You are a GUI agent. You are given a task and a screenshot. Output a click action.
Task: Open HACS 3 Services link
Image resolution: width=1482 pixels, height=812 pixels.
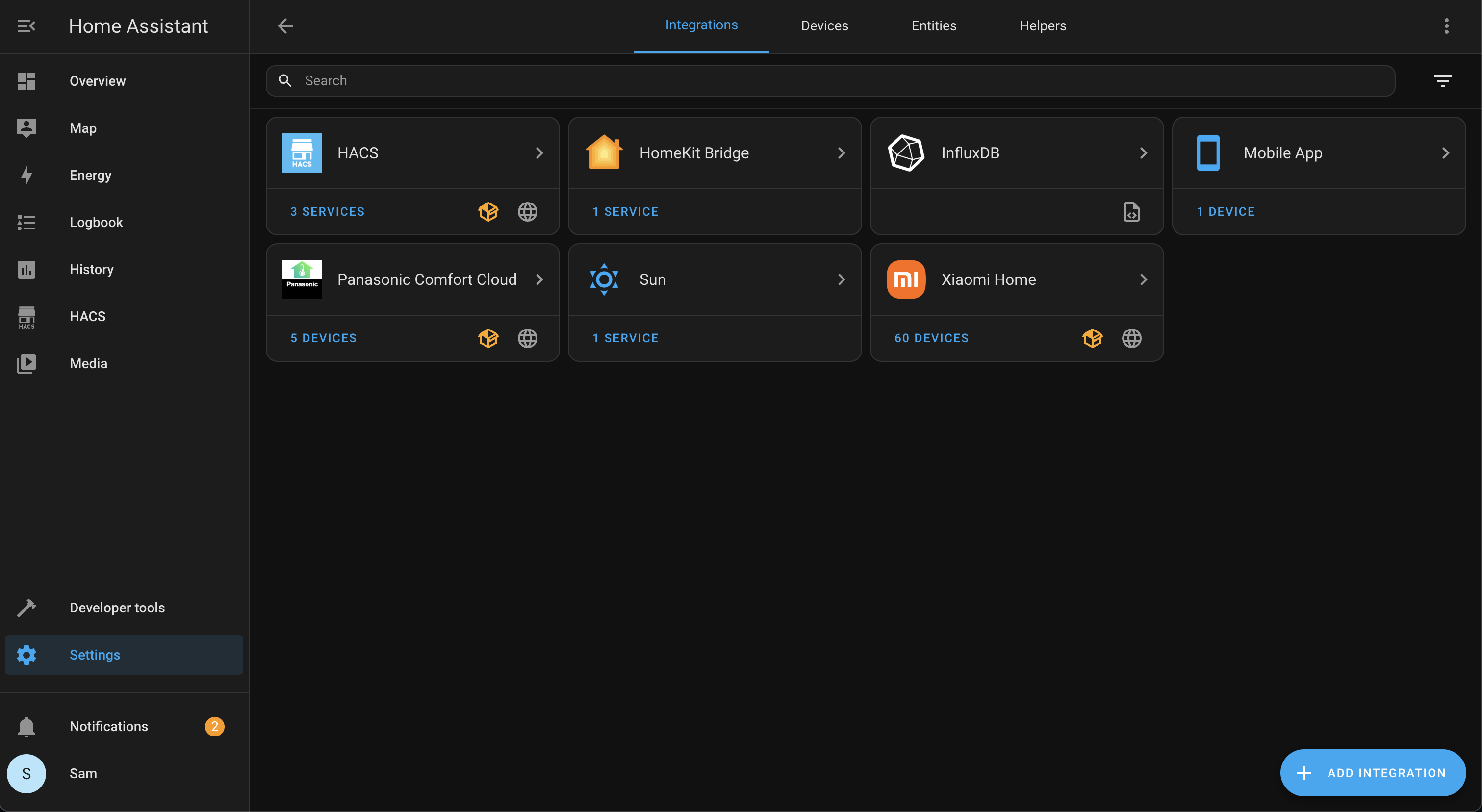[328, 212]
